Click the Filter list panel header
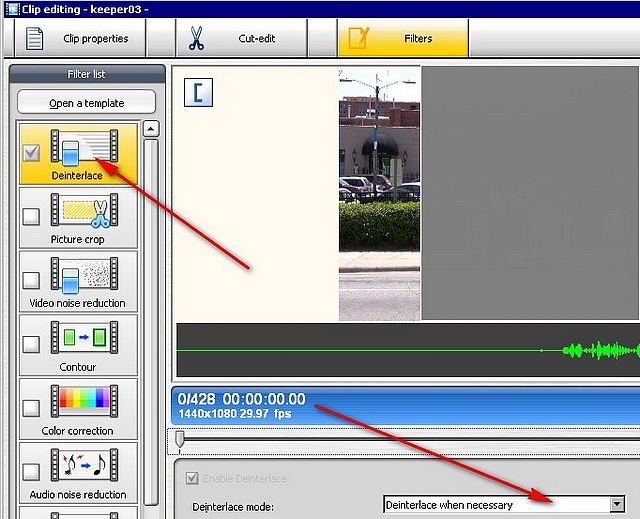Screen dimensions: 640x519 pyautogui.click(x=87, y=74)
